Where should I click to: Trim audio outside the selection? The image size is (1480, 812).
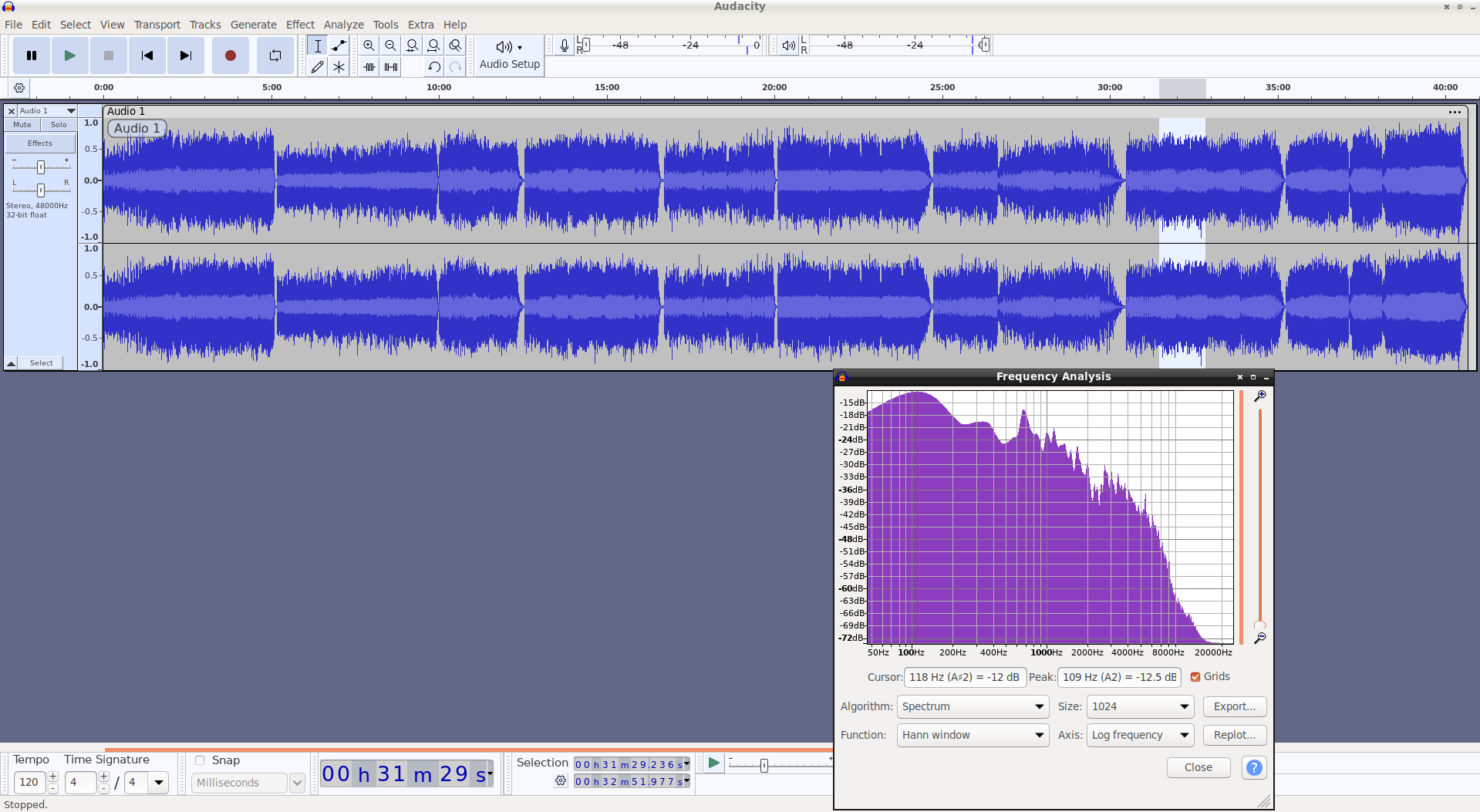369,67
